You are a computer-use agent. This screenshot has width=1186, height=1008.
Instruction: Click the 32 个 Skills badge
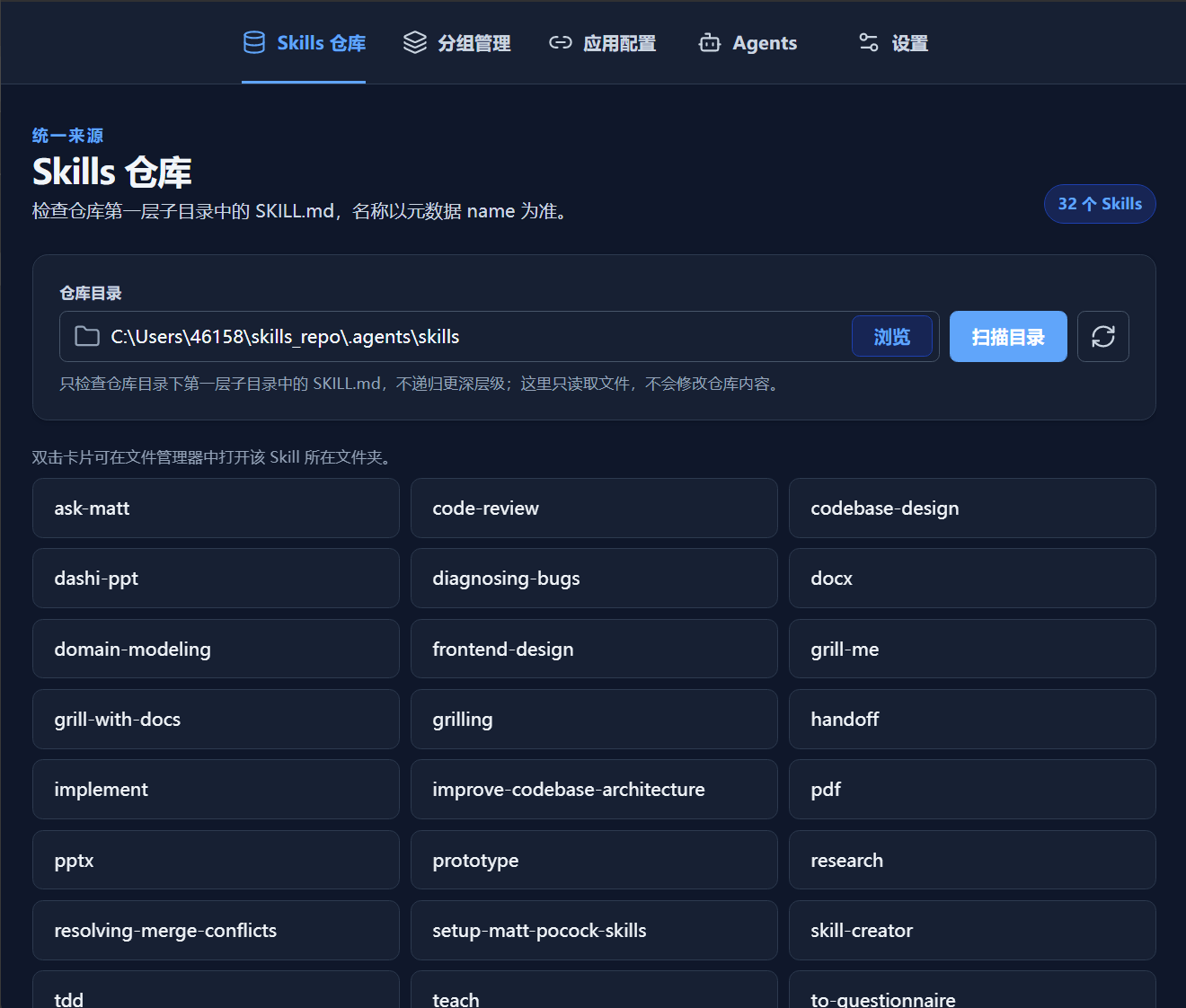(x=1100, y=204)
